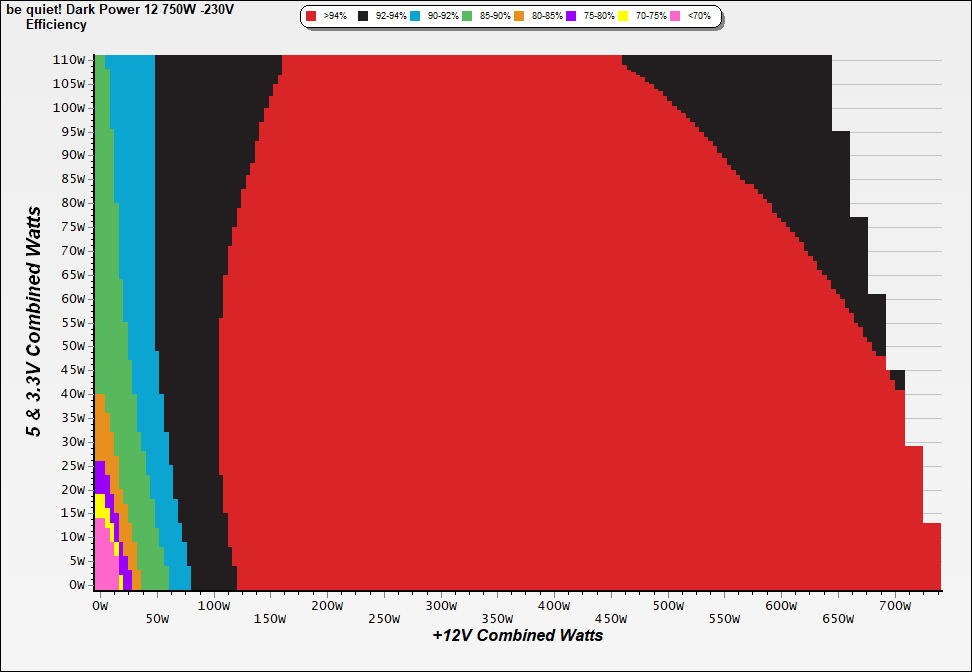Click the '75-80%' legend label
The width and height of the screenshot is (972, 672).
click(599, 16)
